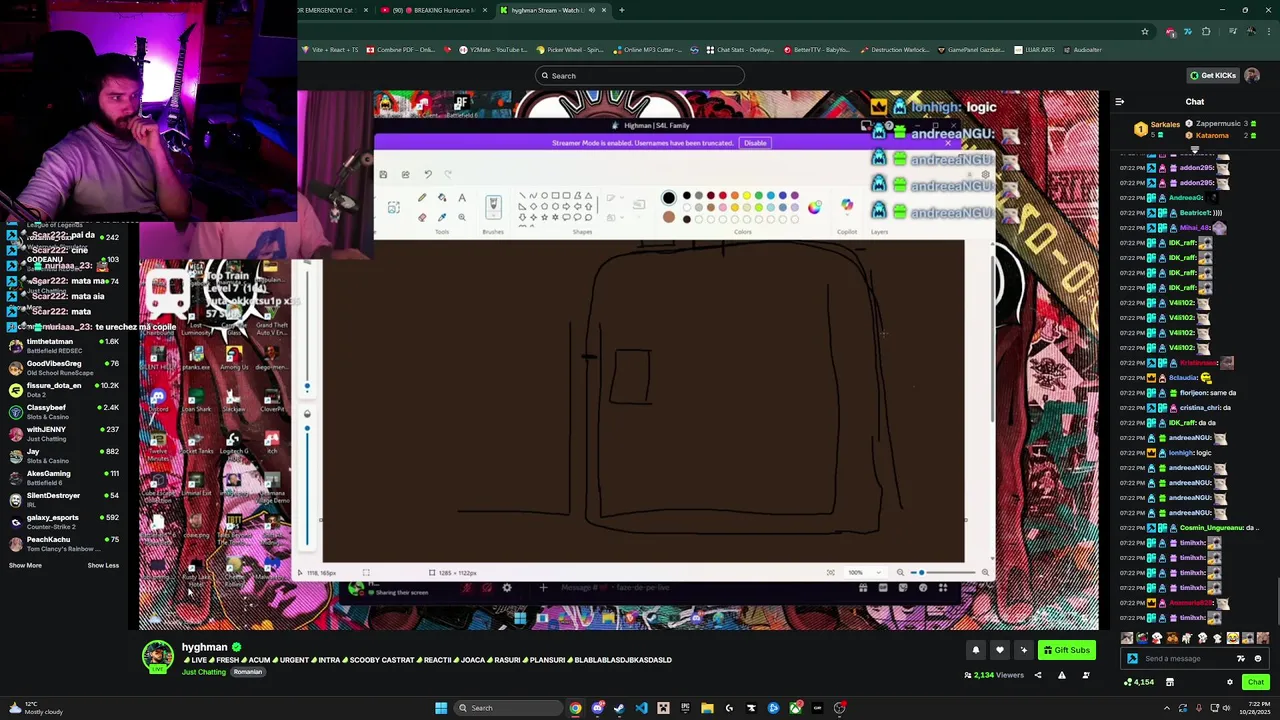Select the Fill bucket tool in Paint

(x=442, y=198)
